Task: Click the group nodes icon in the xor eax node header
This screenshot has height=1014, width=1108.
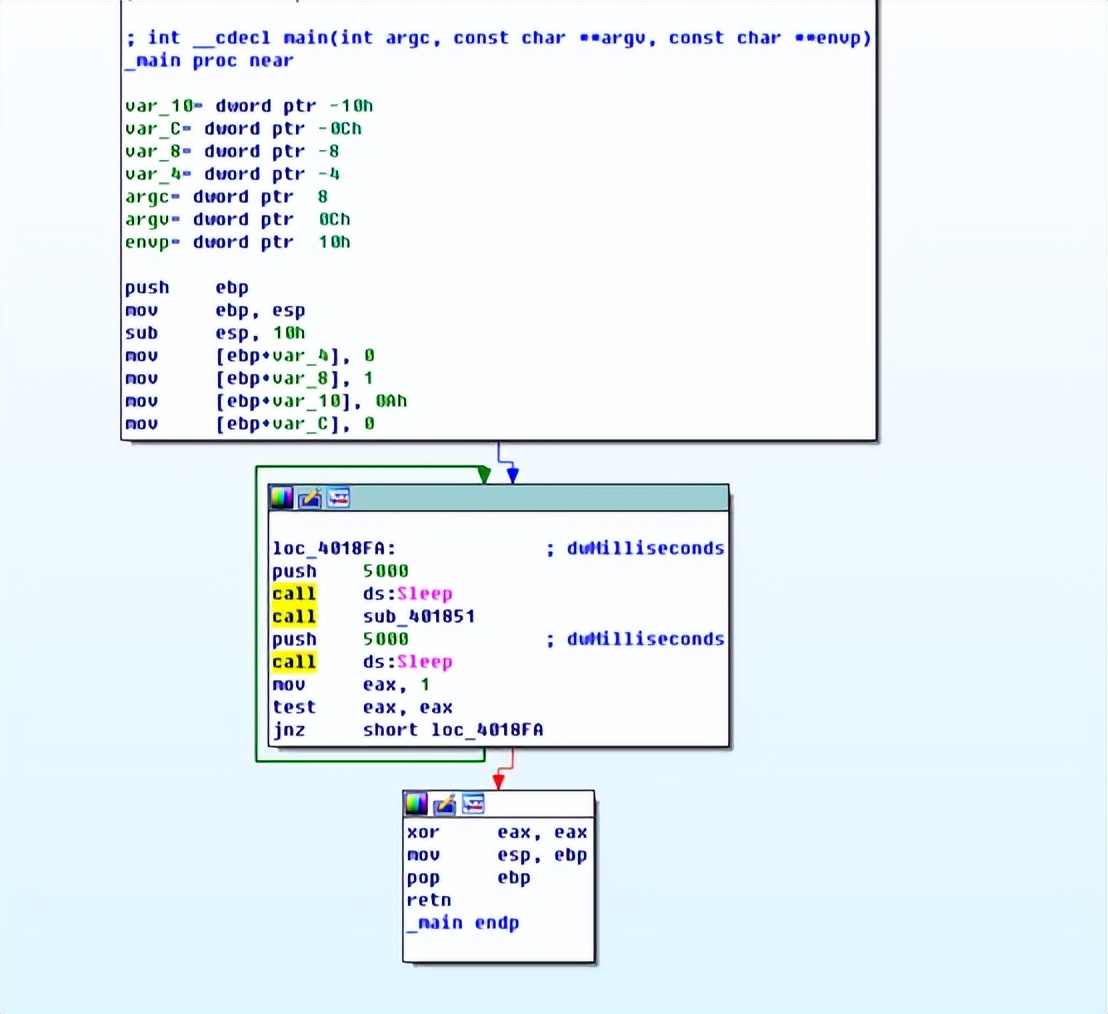Action: [x=473, y=803]
